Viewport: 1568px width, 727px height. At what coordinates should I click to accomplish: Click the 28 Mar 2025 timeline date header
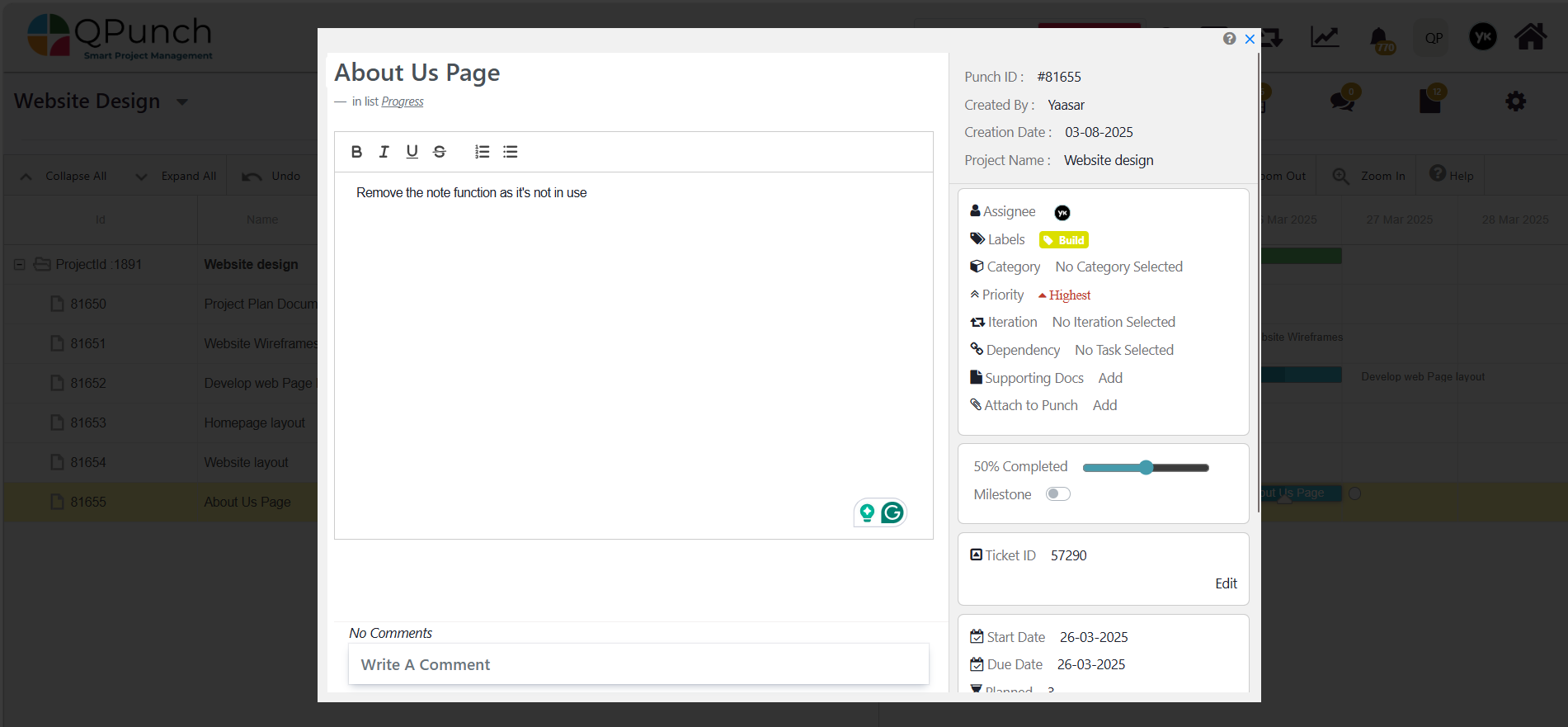pyautogui.click(x=1515, y=220)
